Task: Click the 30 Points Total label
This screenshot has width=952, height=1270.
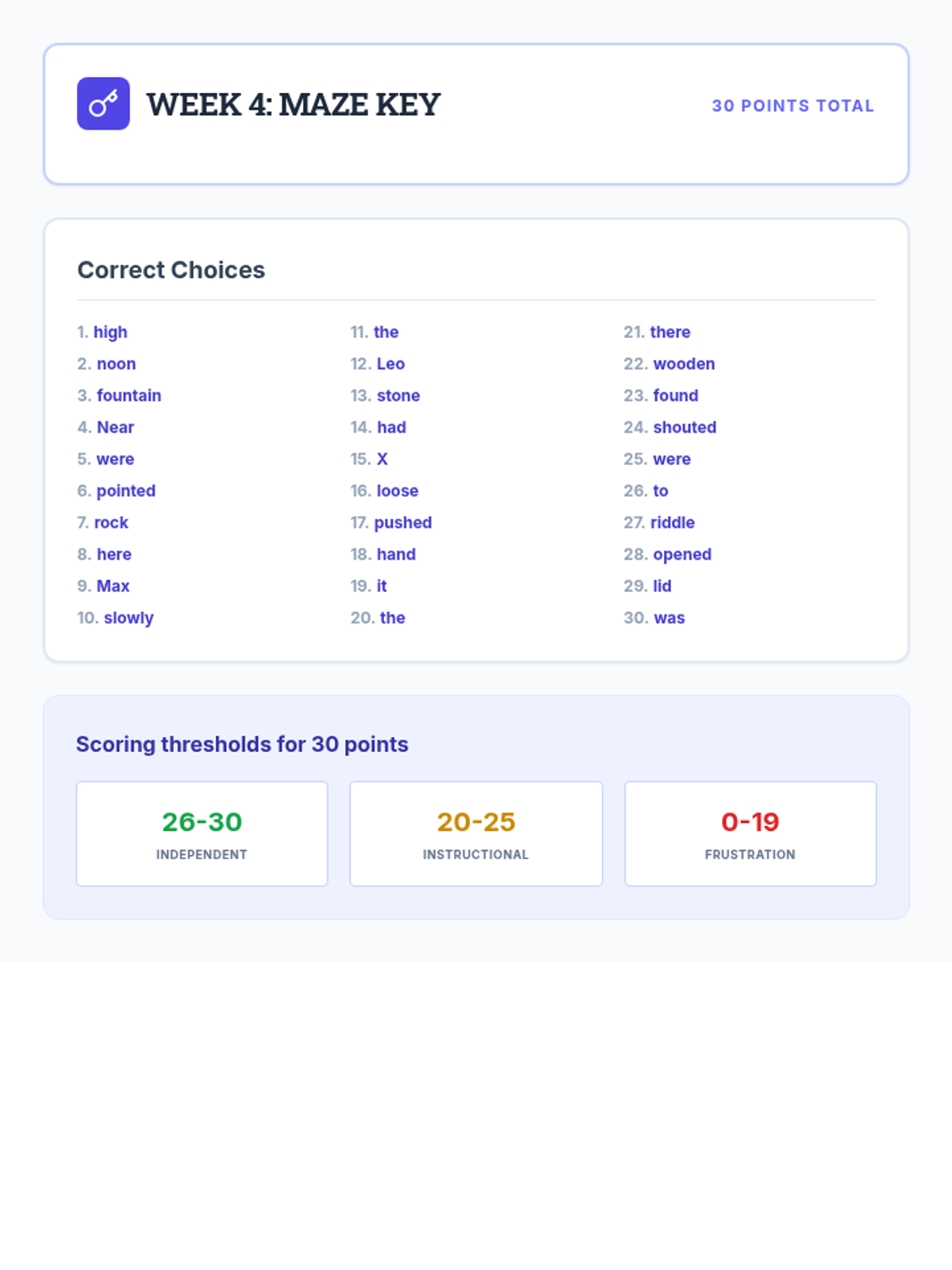Action: [793, 106]
